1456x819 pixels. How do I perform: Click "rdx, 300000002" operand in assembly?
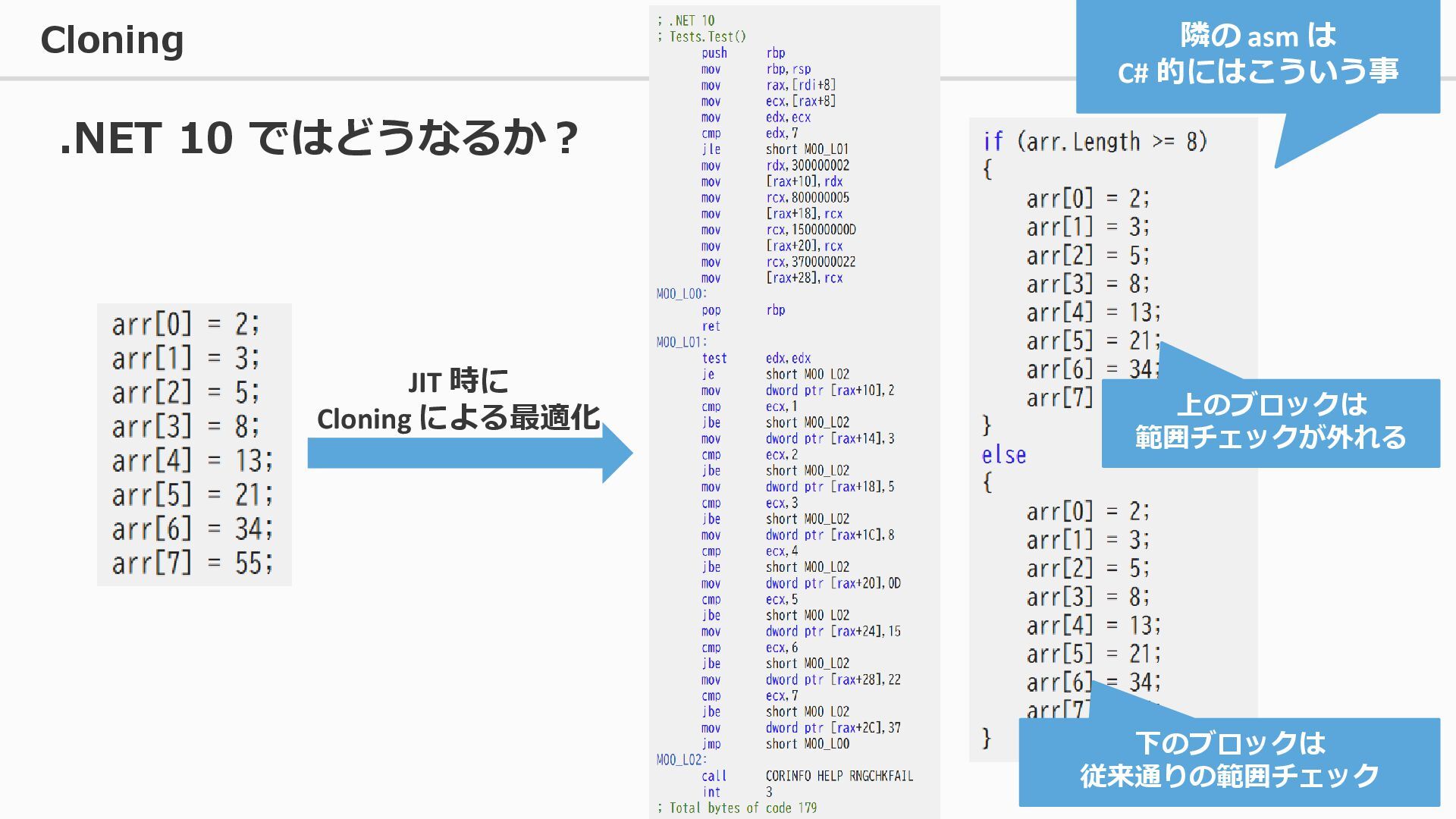point(807,165)
